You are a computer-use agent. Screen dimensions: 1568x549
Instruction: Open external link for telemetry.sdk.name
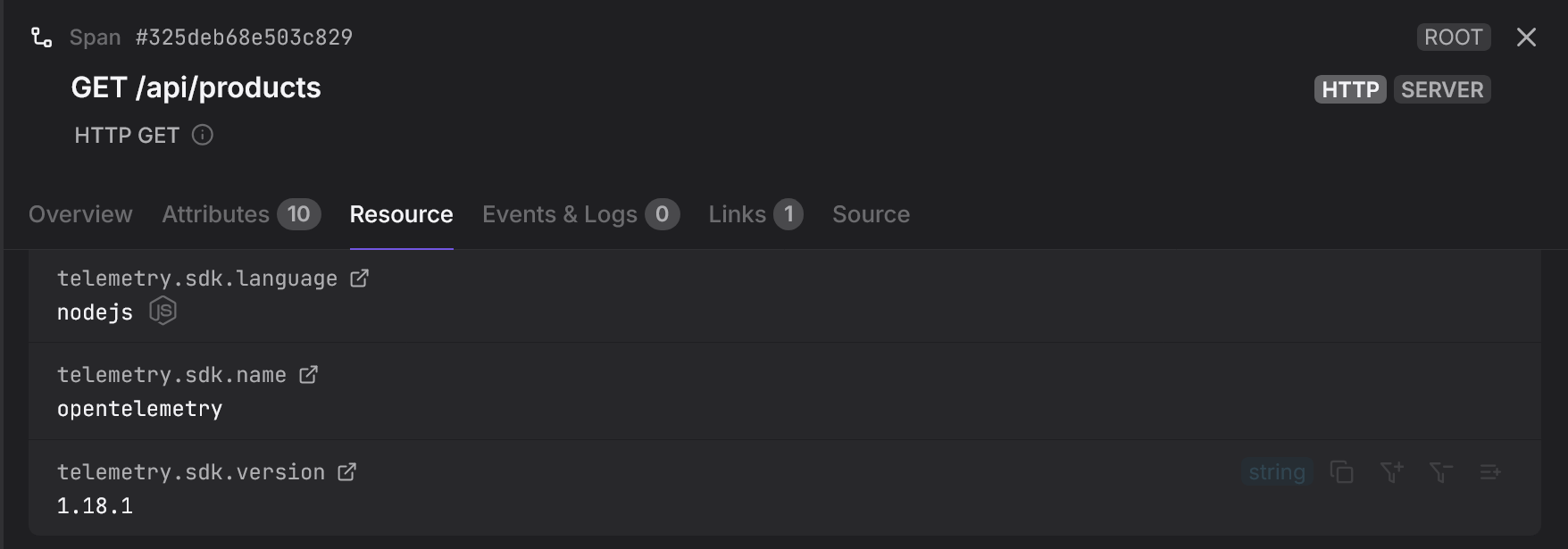[x=308, y=375]
